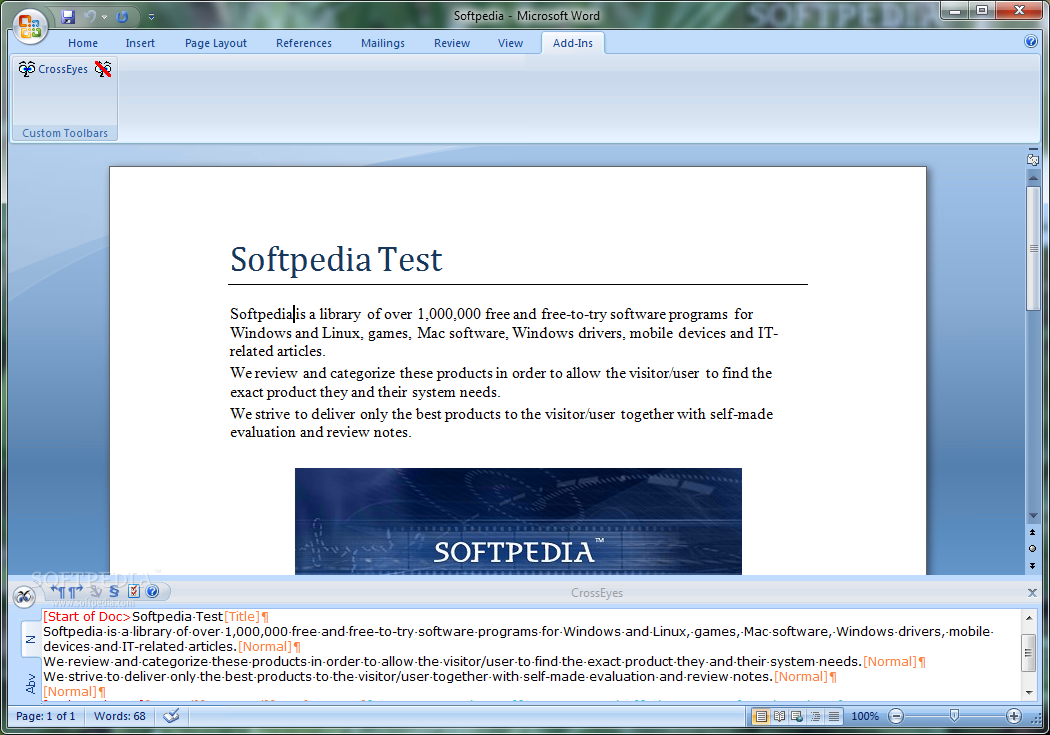1050x735 pixels.
Task: Click the round CrossEyes logo button in pane
Action: tap(24, 596)
